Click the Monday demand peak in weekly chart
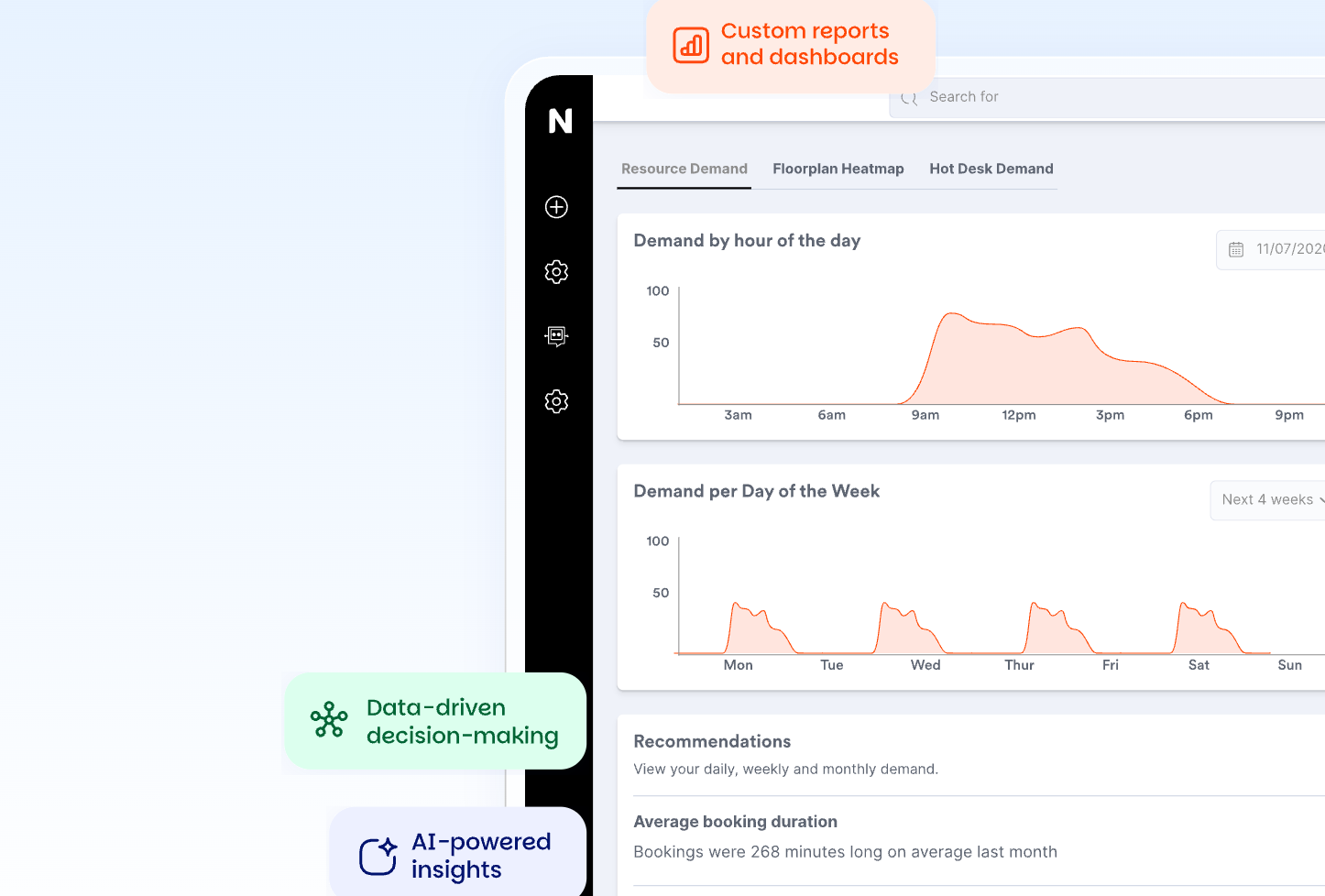This screenshot has width=1325, height=896. [736, 606]
